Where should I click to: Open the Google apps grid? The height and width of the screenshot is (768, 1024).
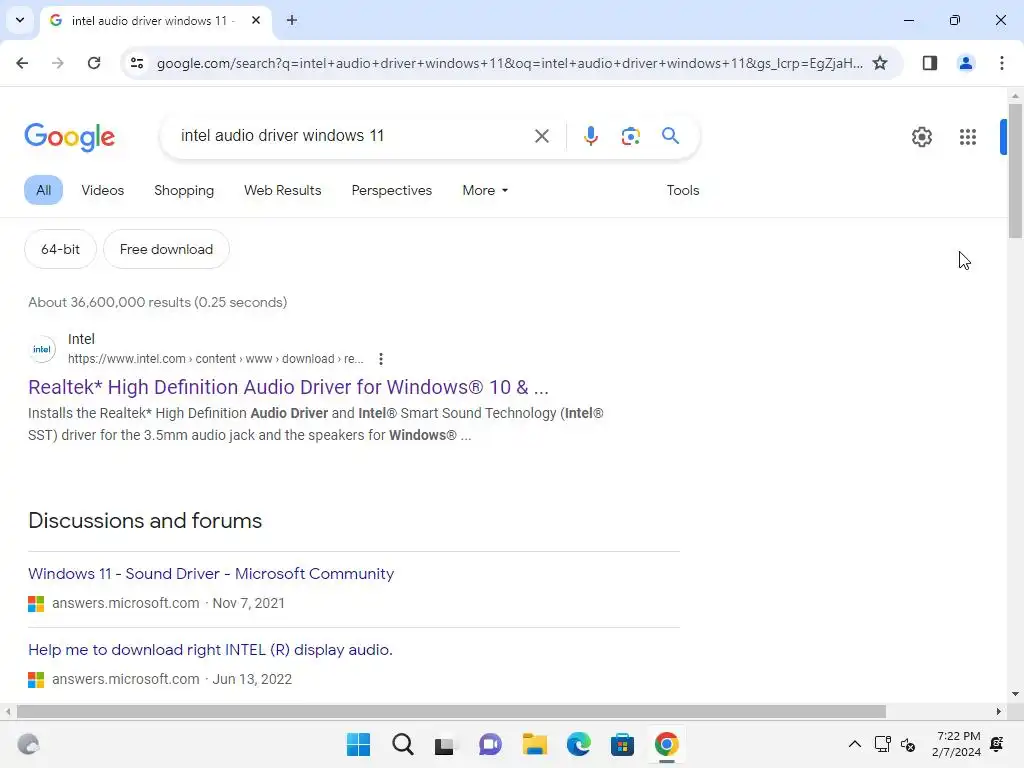[x=968, y=136]
